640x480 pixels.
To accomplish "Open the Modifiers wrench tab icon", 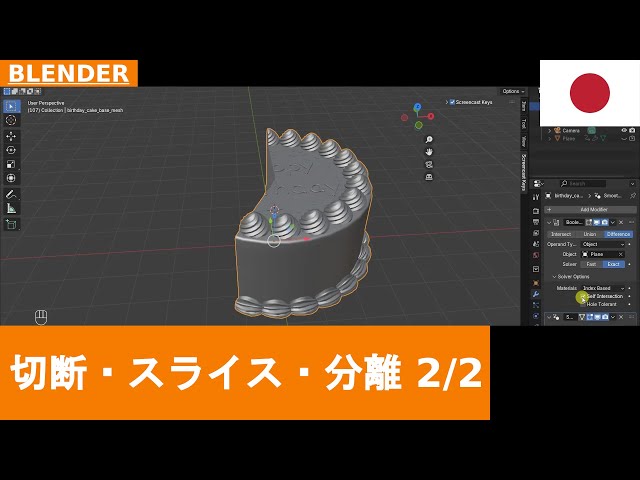I will tap(536, 294).
